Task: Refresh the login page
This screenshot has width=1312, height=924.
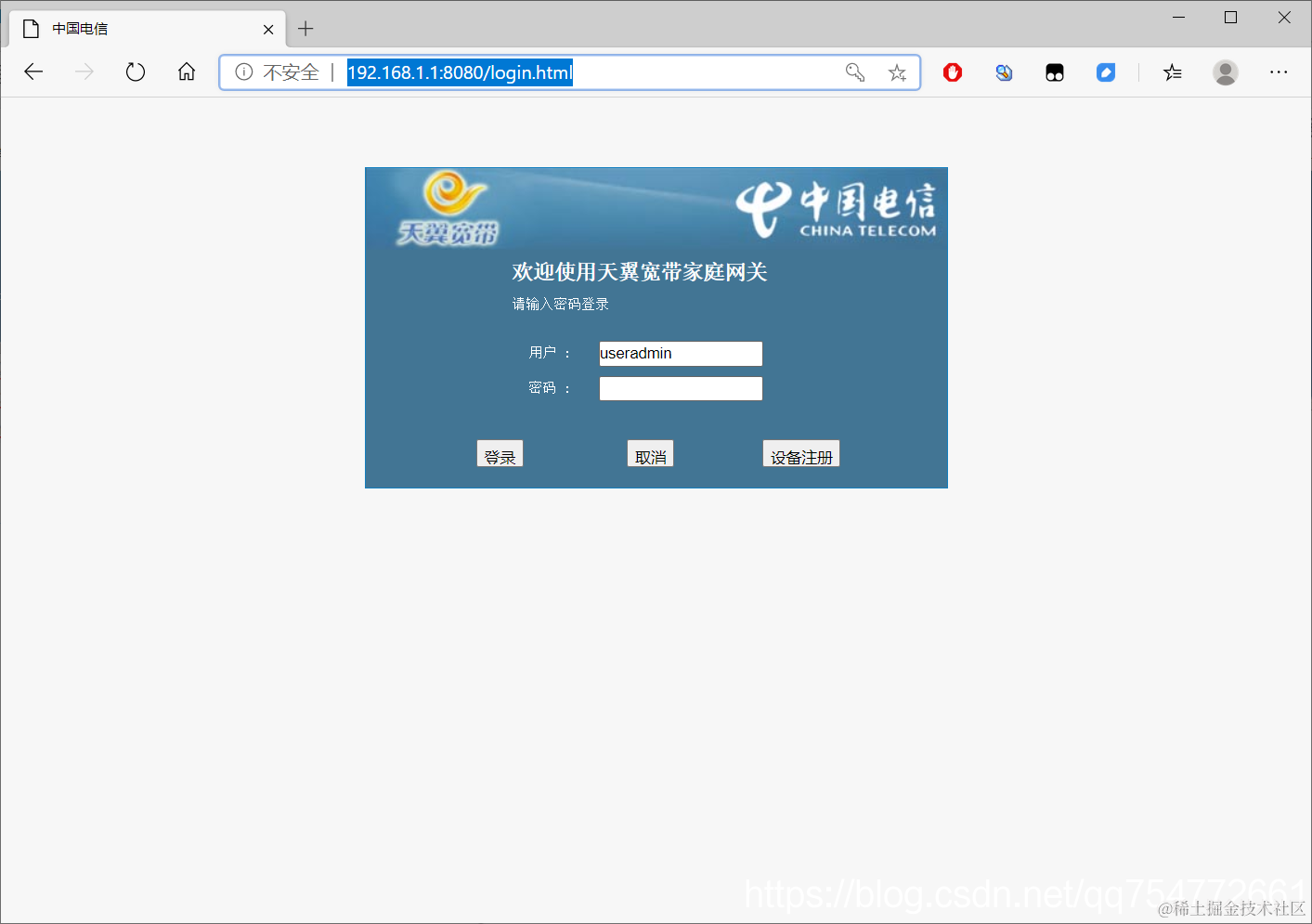Action: point(136,72)
